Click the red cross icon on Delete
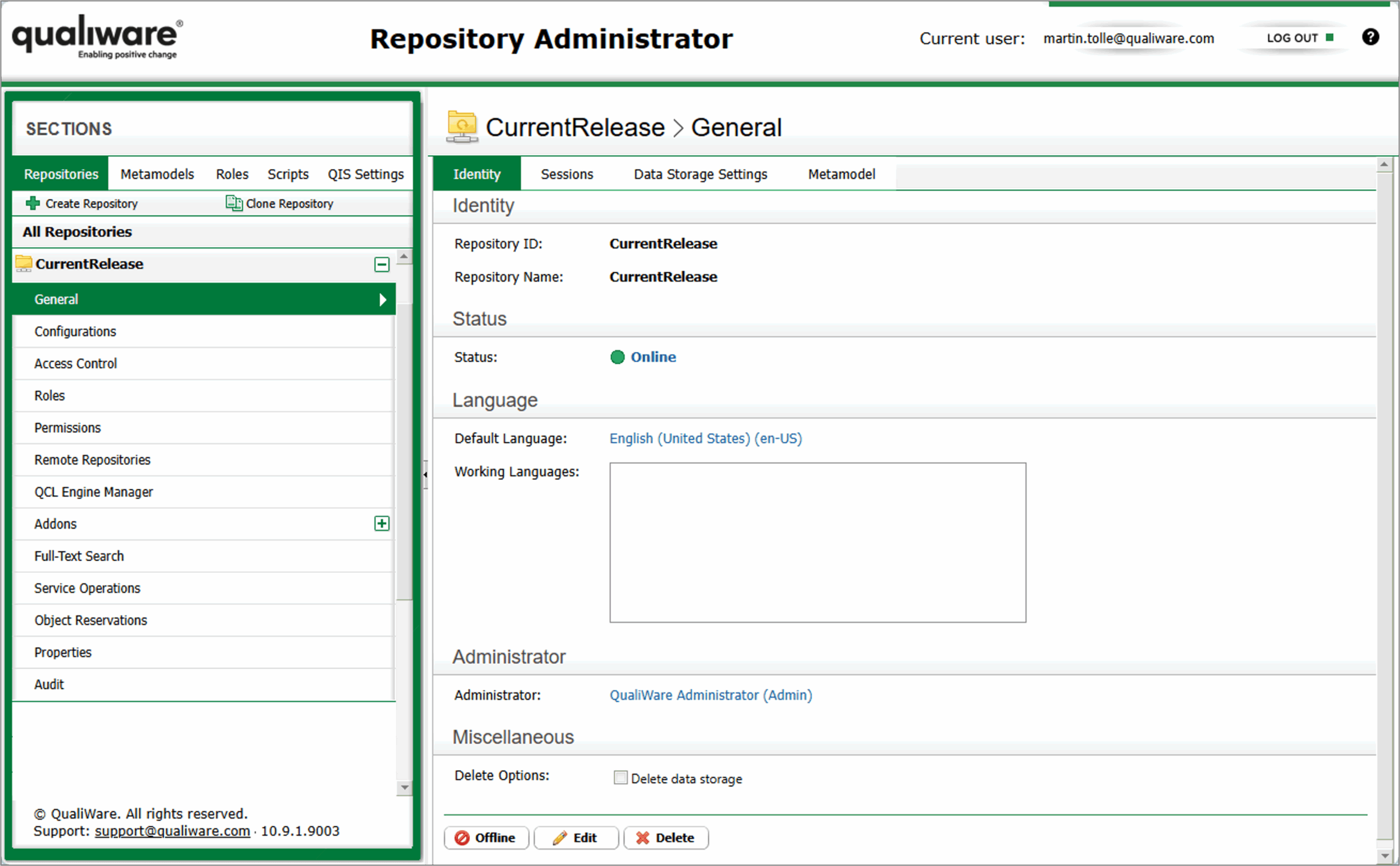 643,838
